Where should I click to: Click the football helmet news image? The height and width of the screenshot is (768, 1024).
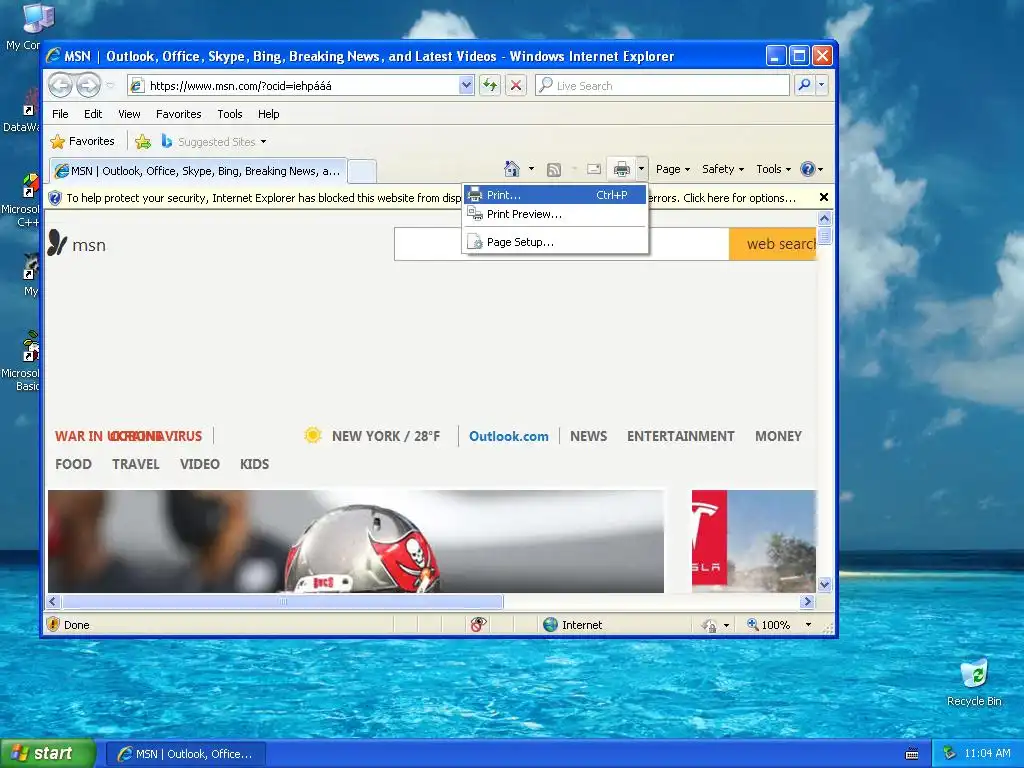tap(356, 541)
